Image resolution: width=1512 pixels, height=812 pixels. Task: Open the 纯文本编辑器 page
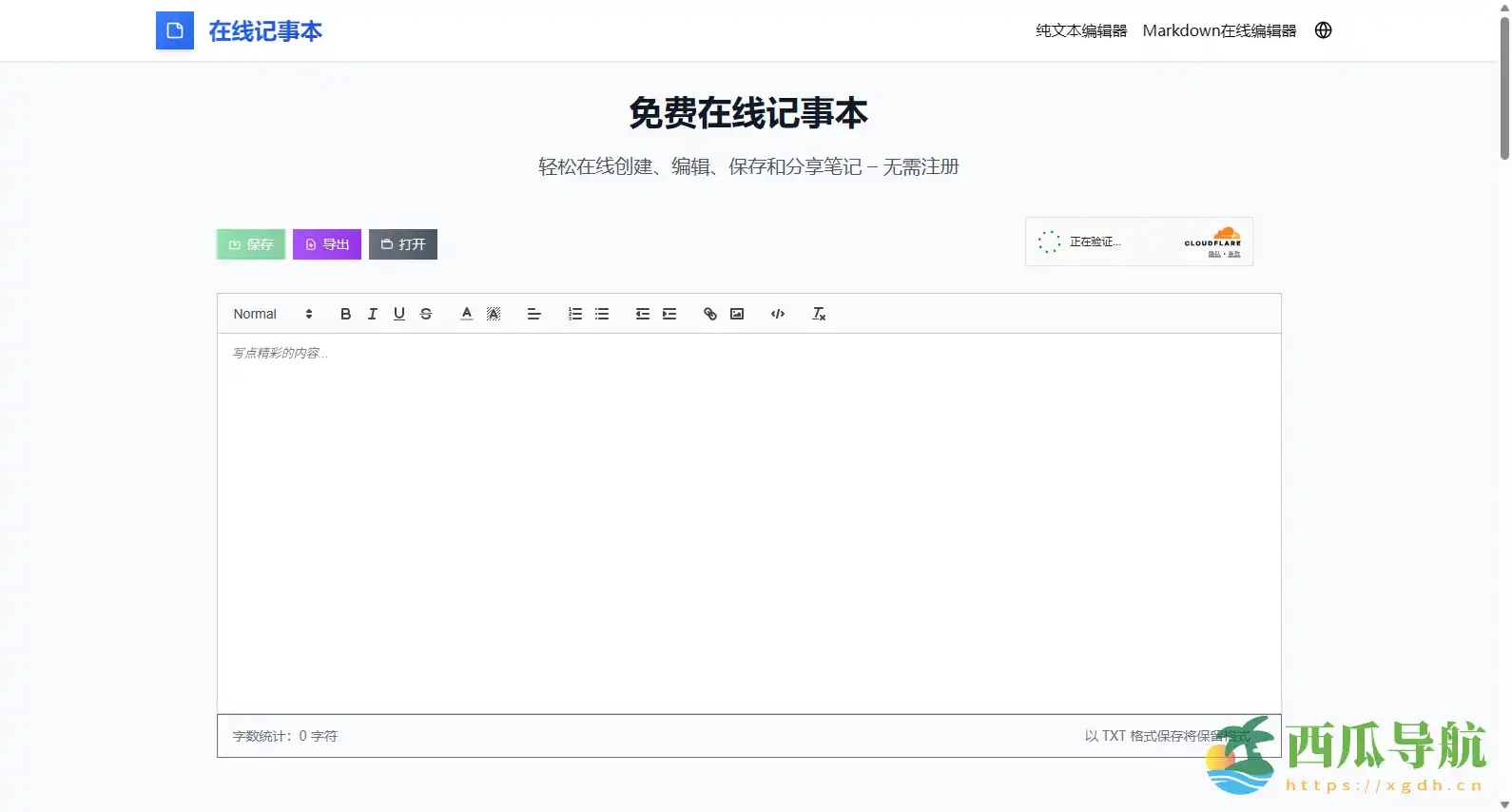tap(1080, 30)
